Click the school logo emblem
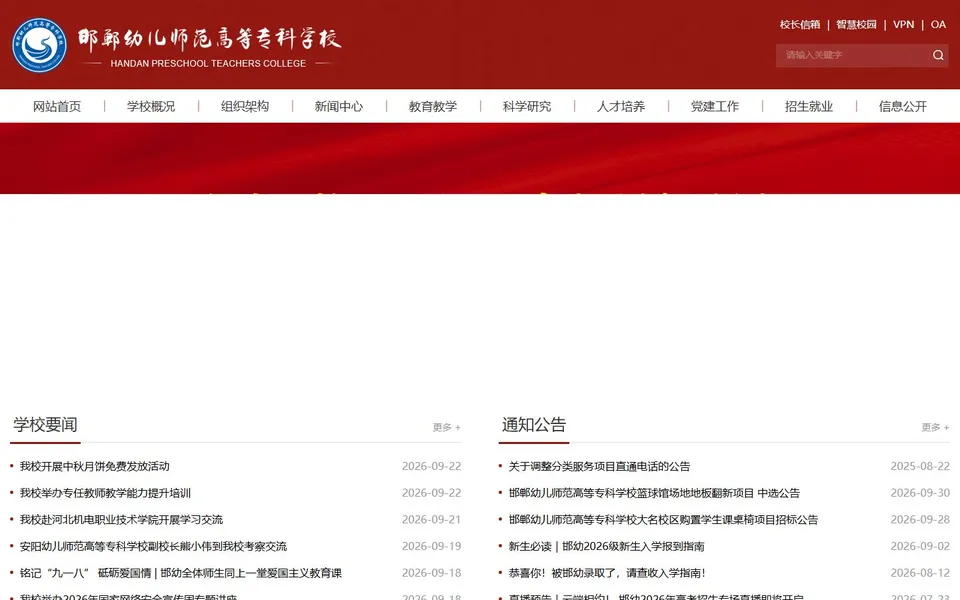 [39, 45]
